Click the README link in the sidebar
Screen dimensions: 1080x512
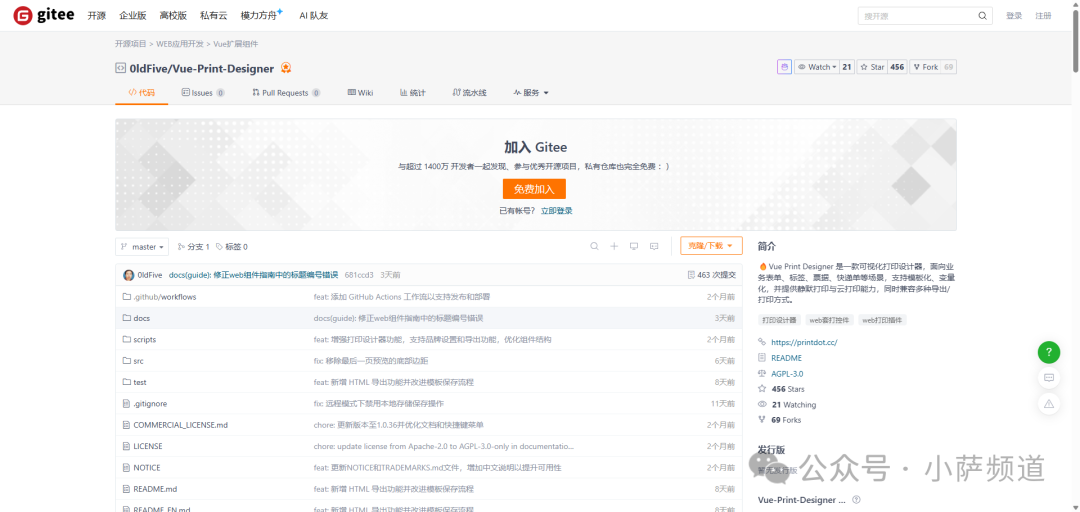click(787, 358)
